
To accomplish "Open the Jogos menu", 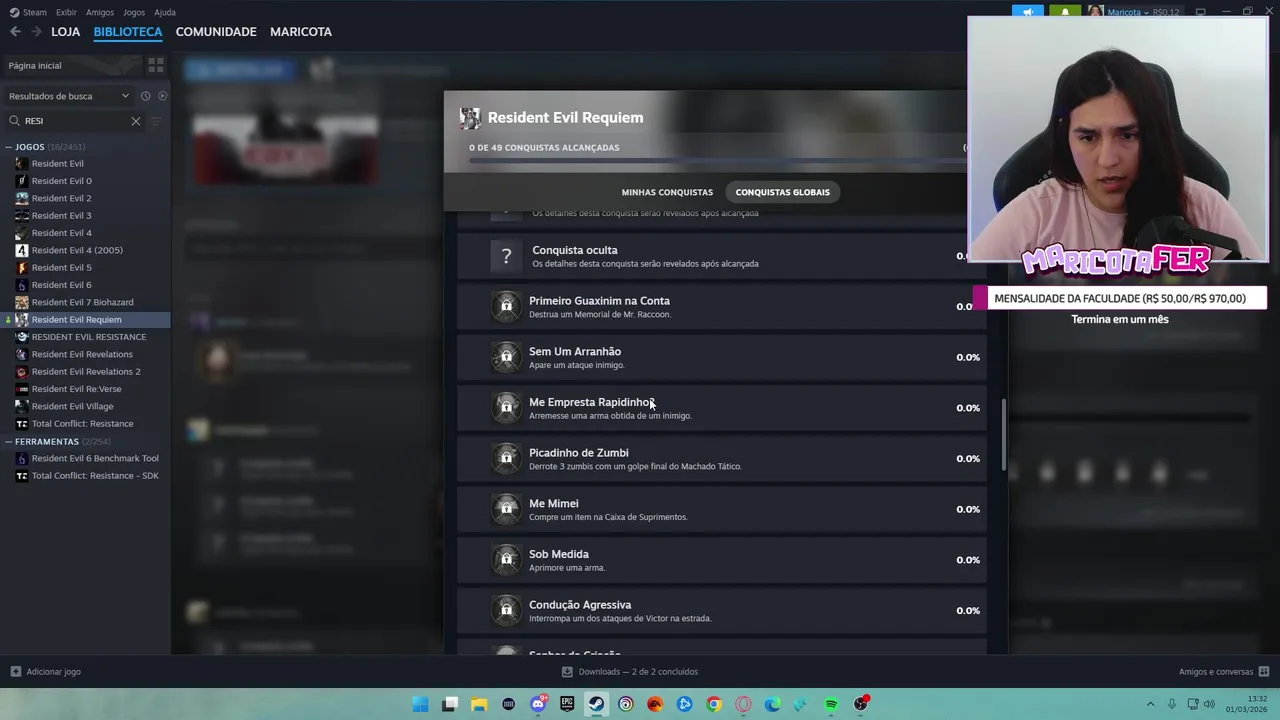I will click(x=133, y=12).
